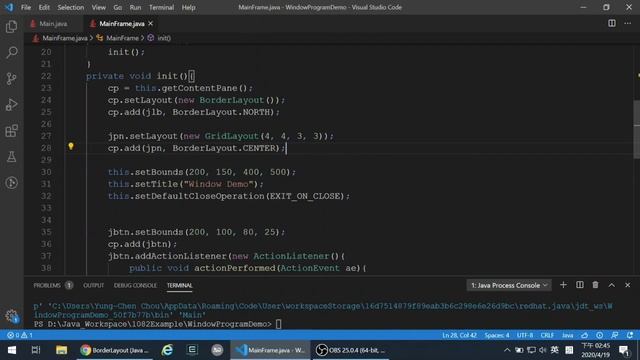Open the Run and Debug view
The image size is (640, 360).
pos(11,104)
